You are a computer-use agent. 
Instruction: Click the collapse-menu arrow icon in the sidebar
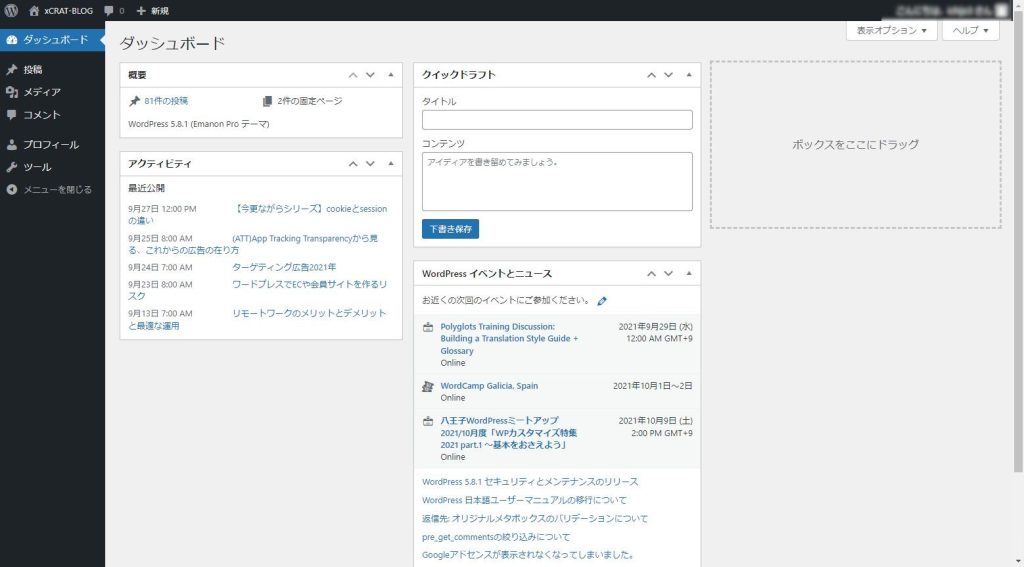[x=12, y=189]
